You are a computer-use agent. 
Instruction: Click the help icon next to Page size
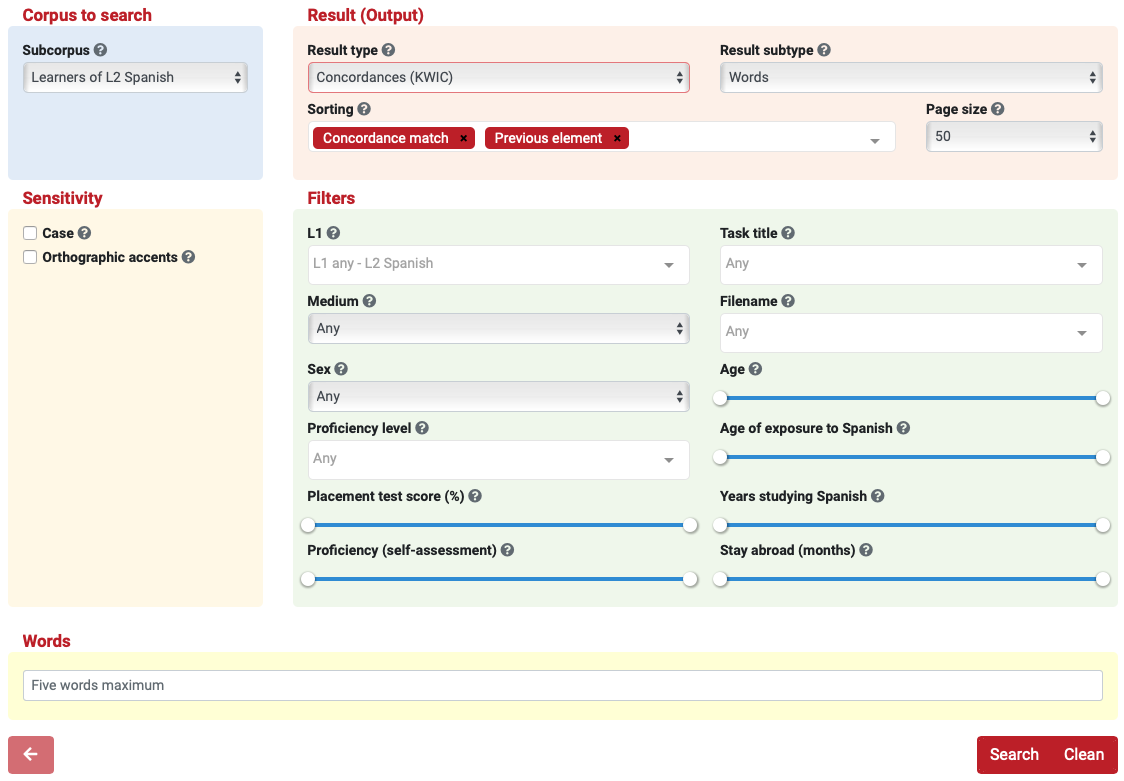pos(997,109)
